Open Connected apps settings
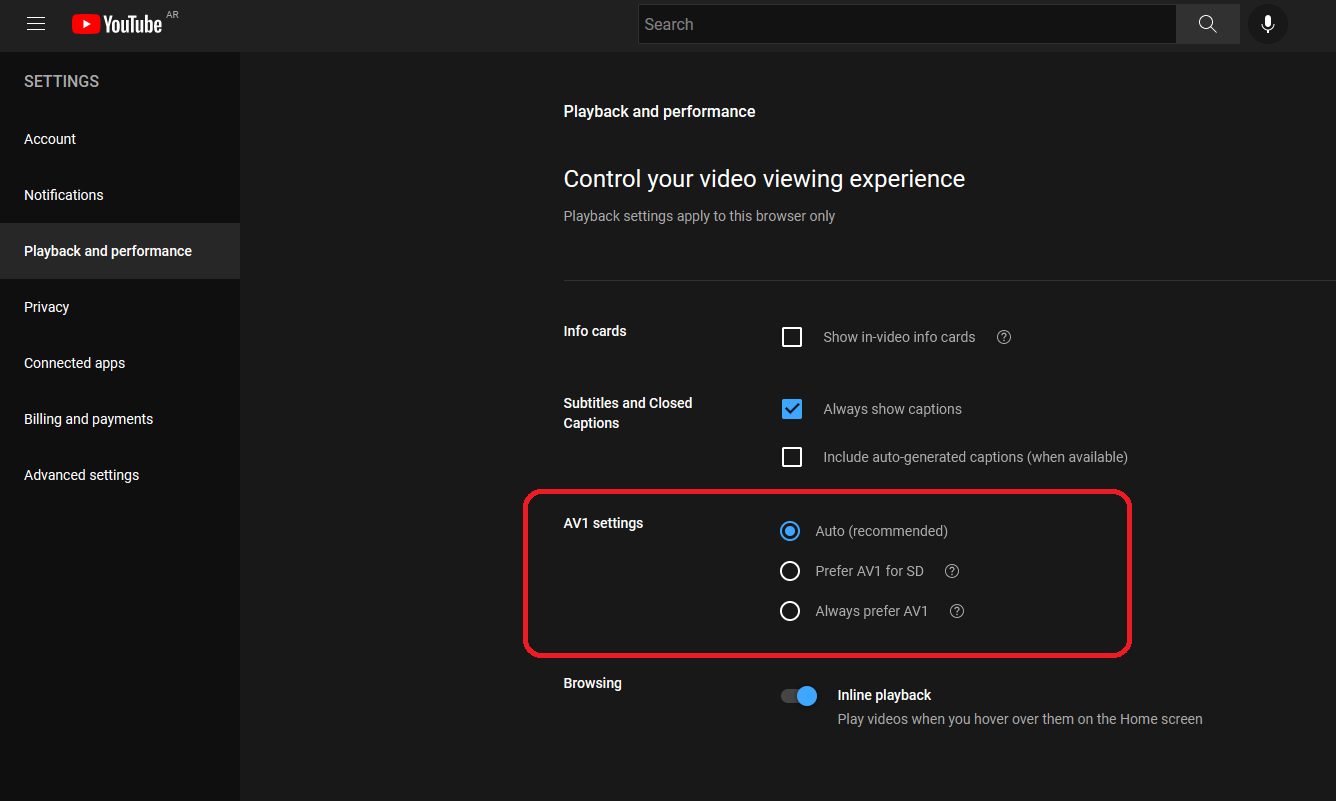 [x=120, y=363]
